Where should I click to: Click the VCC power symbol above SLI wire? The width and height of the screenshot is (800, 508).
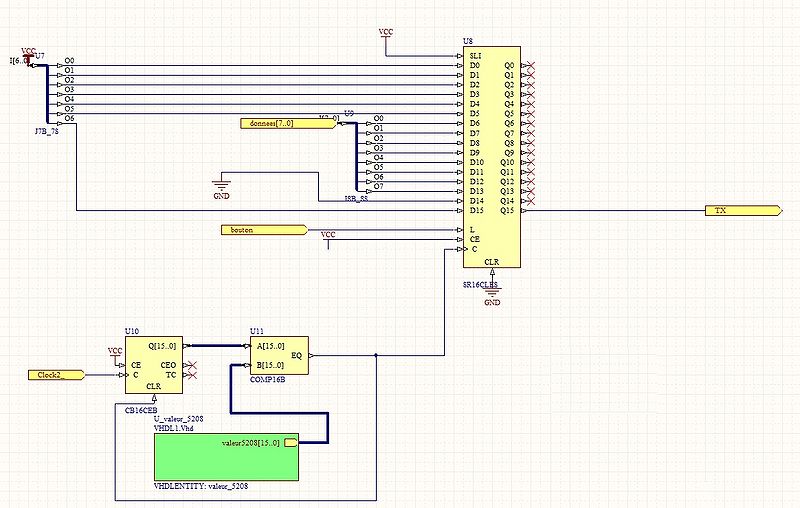tap(386, 34)
